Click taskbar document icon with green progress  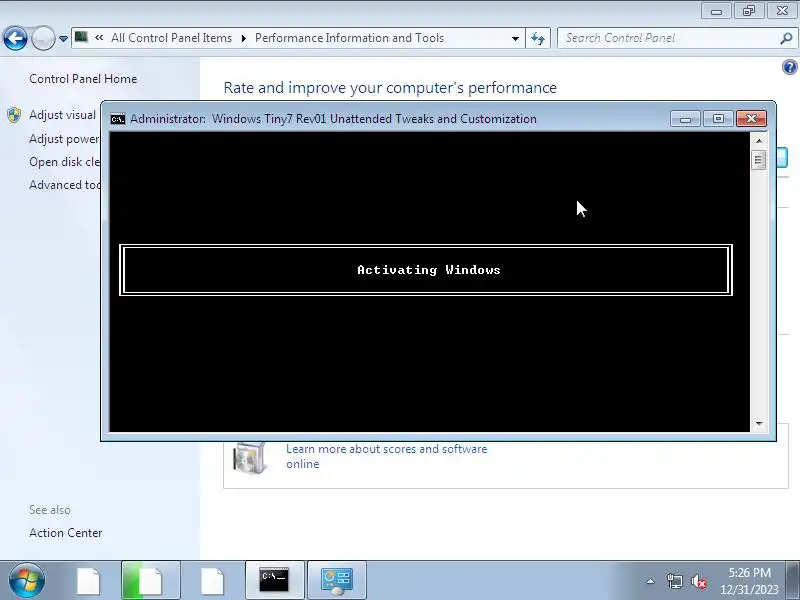(151, 580)
